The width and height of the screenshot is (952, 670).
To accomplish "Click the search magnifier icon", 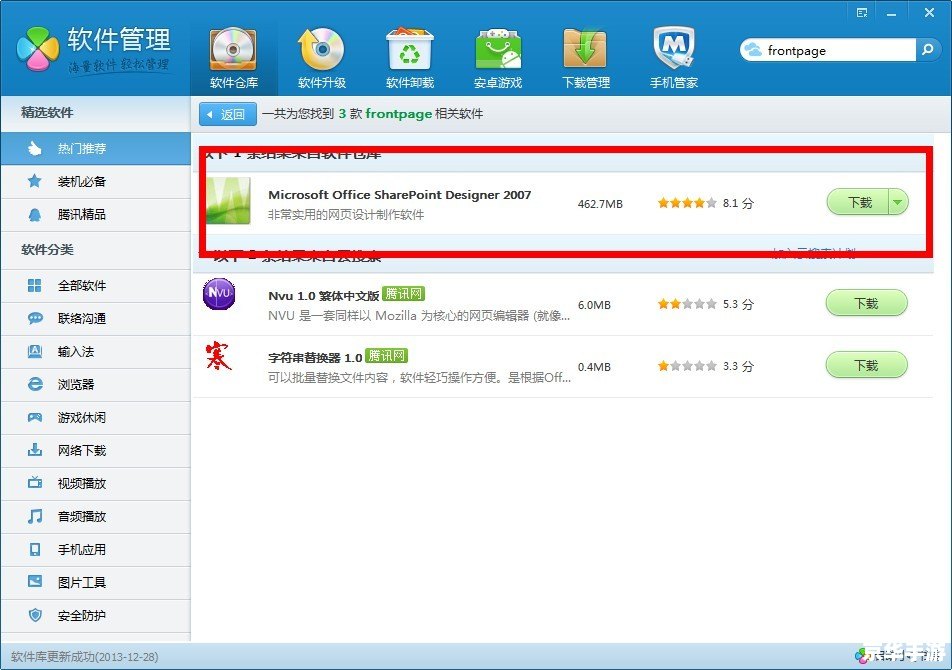I will 927,50.
